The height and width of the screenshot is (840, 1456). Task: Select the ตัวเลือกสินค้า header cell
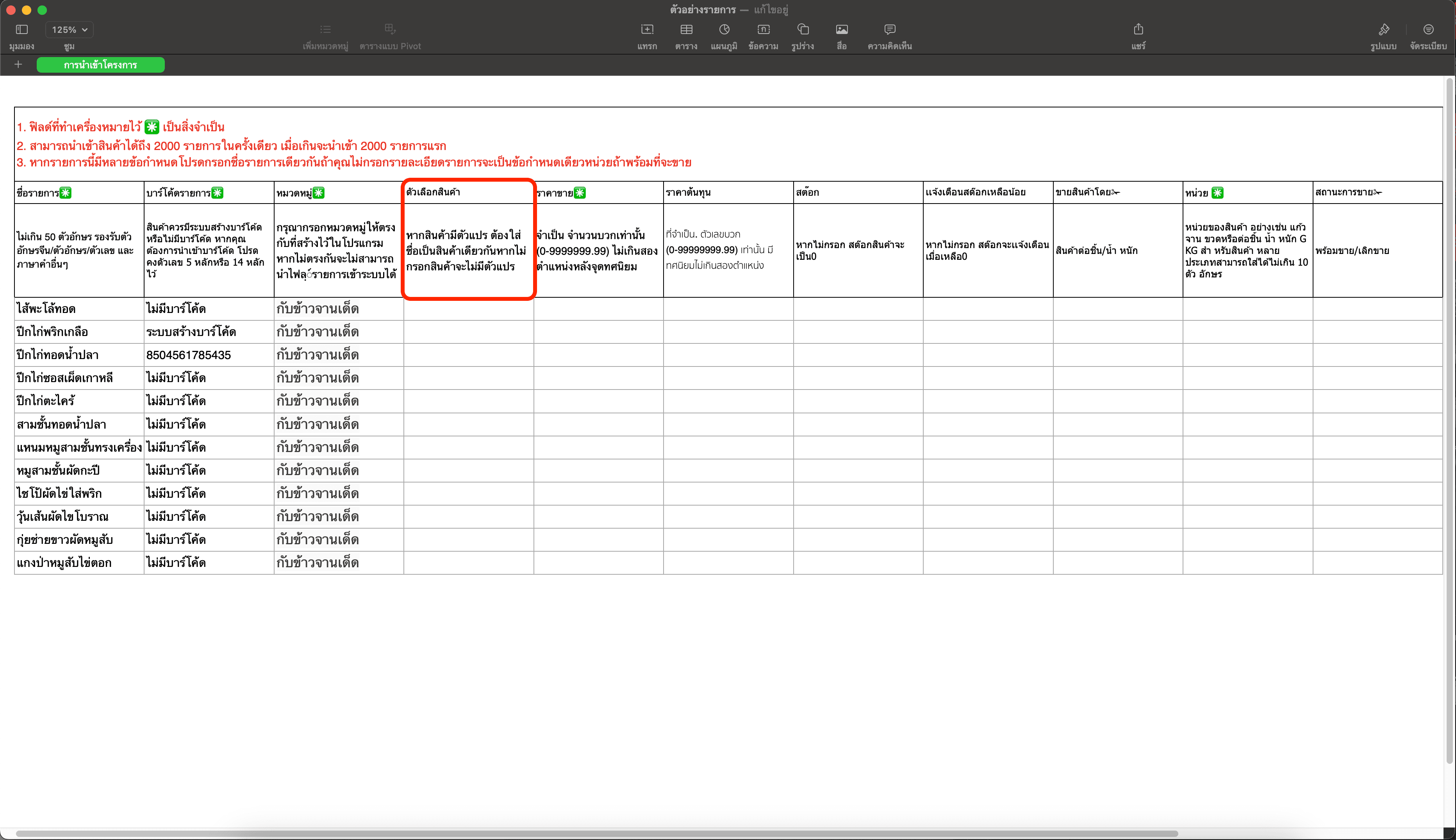468,192
